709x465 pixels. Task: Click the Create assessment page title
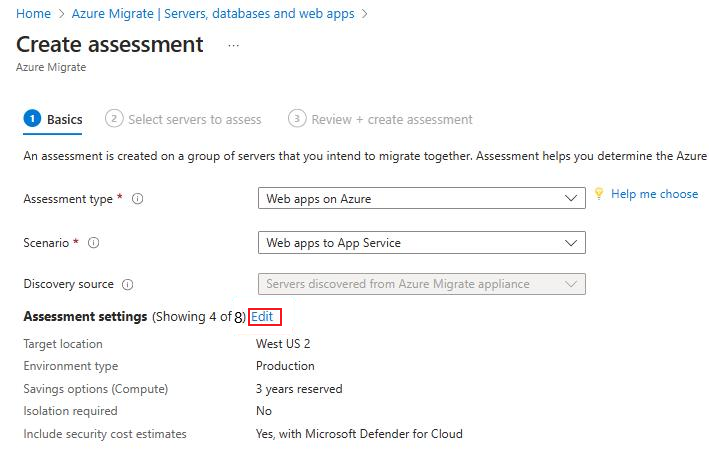tap(110, 45)
